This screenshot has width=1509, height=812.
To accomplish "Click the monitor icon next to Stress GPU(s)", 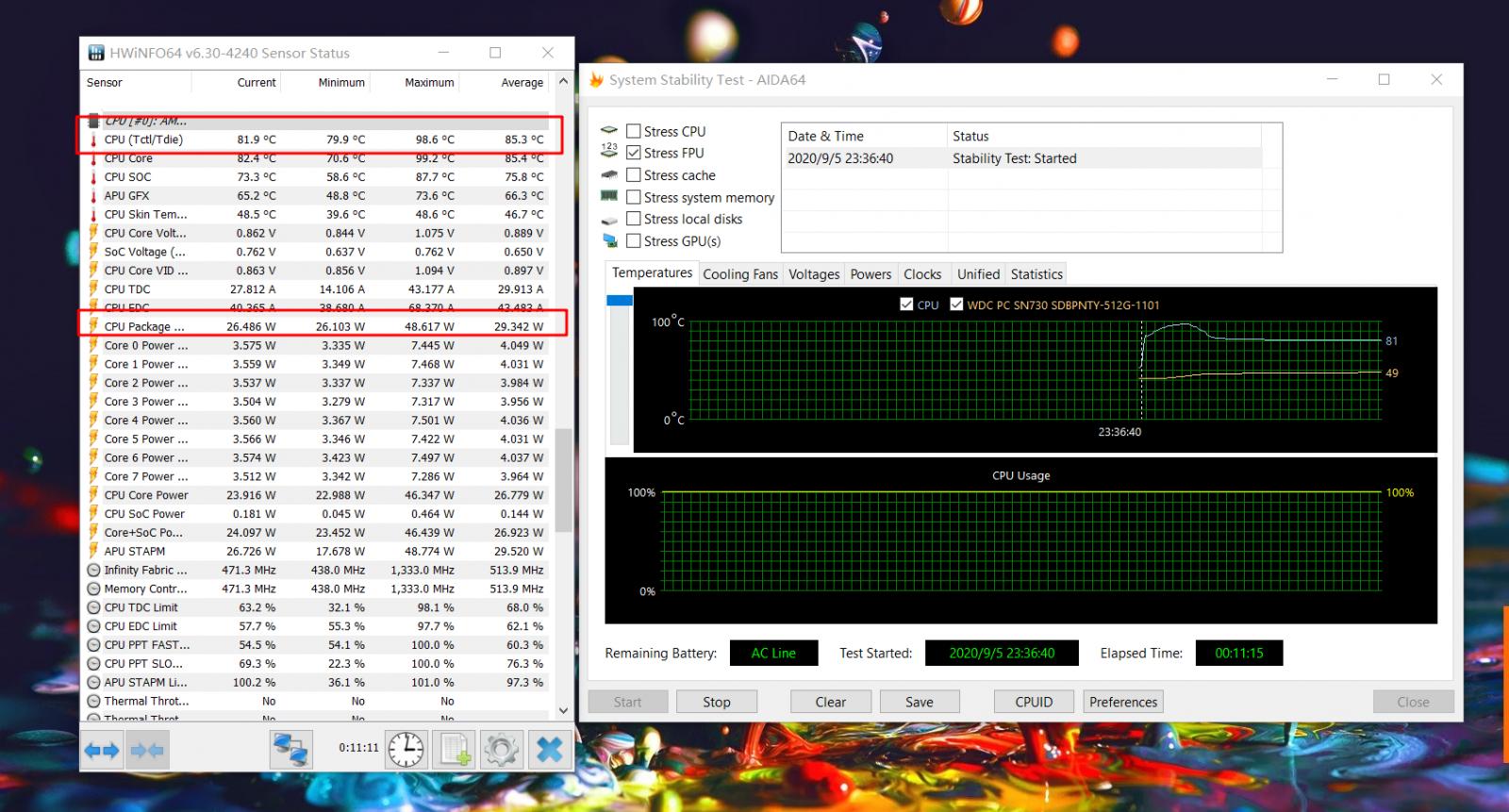I will [609, 241].
